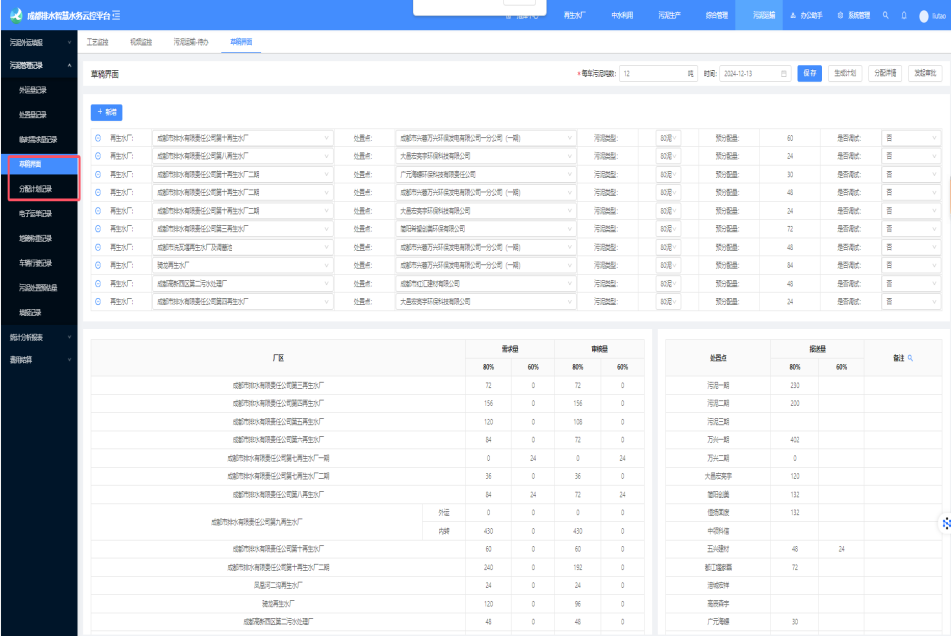Open 处置点 dropdown in third row
951x636 pixels.
pyautogui.click(x=486, y=174)
